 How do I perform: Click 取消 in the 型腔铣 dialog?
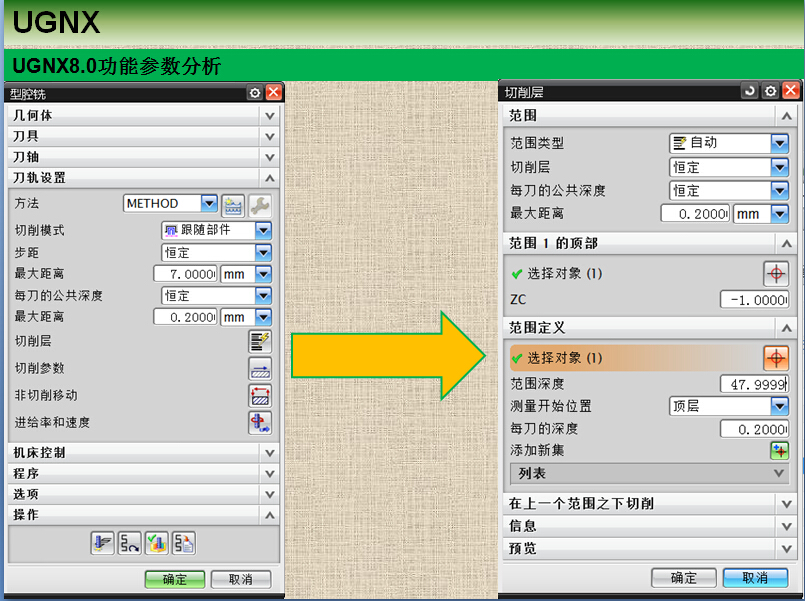(241, 579)
